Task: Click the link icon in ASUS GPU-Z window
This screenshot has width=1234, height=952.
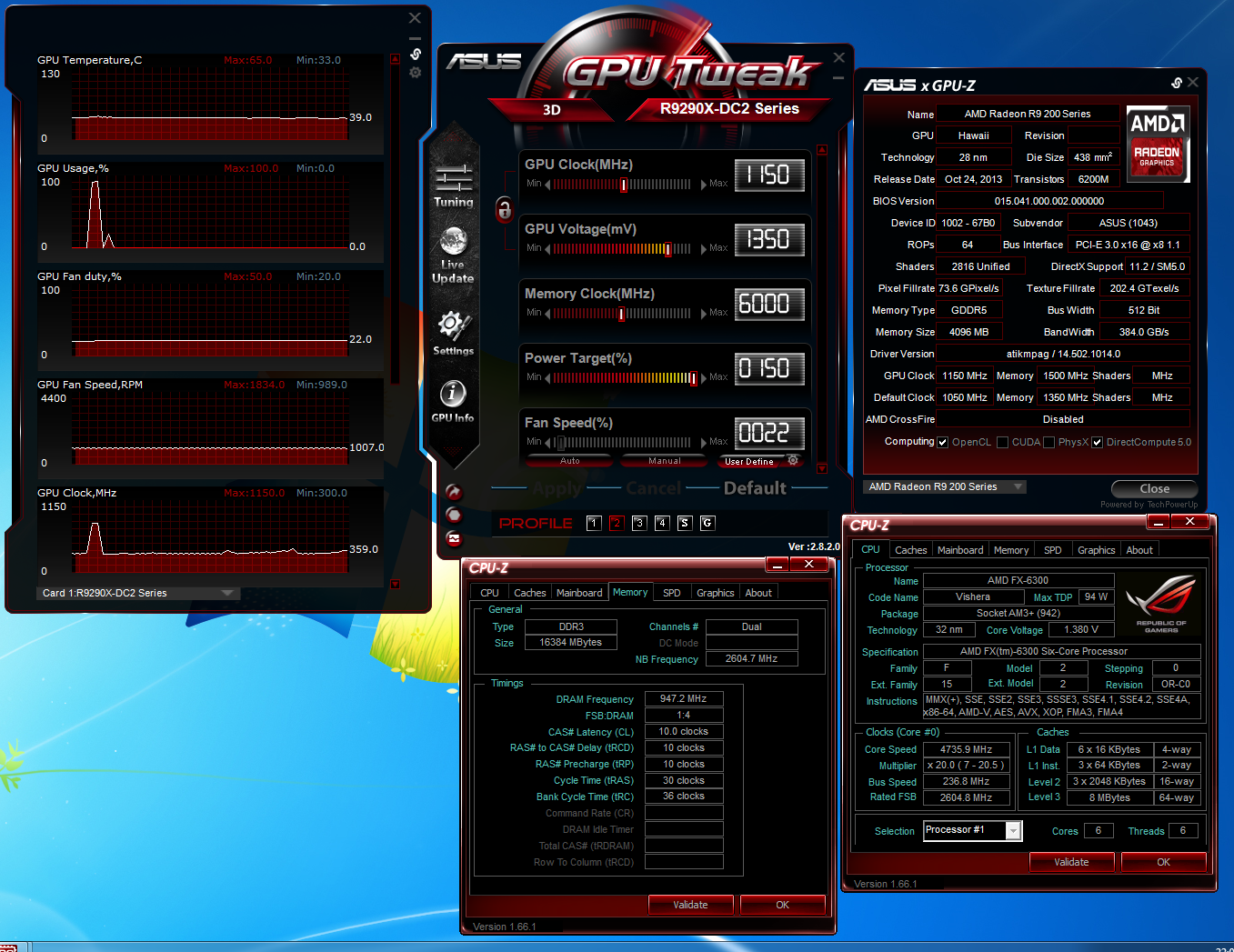Action: [x=1177, y=83]
